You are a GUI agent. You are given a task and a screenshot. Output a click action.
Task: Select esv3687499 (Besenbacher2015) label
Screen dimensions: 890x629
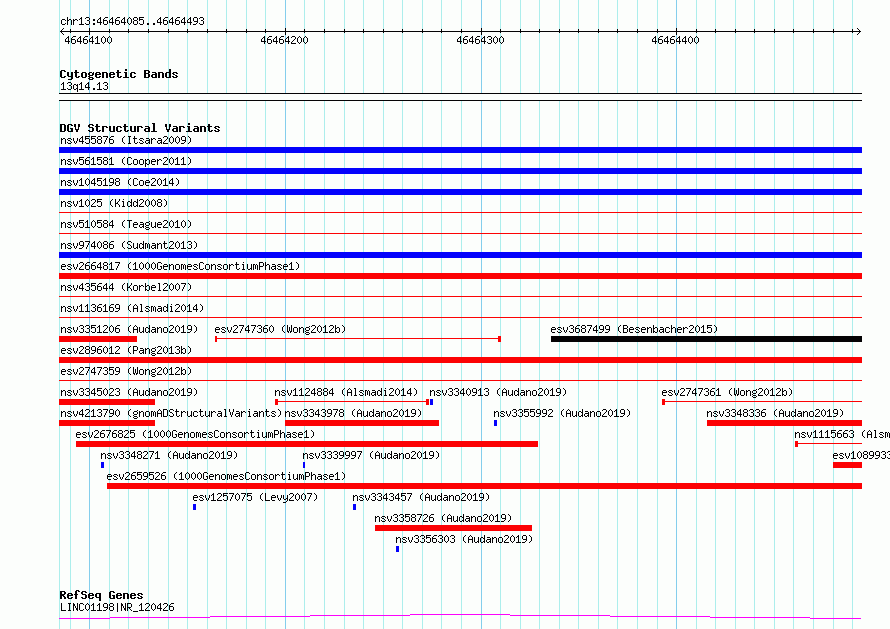pyautogui.click(x=634, y=329)
